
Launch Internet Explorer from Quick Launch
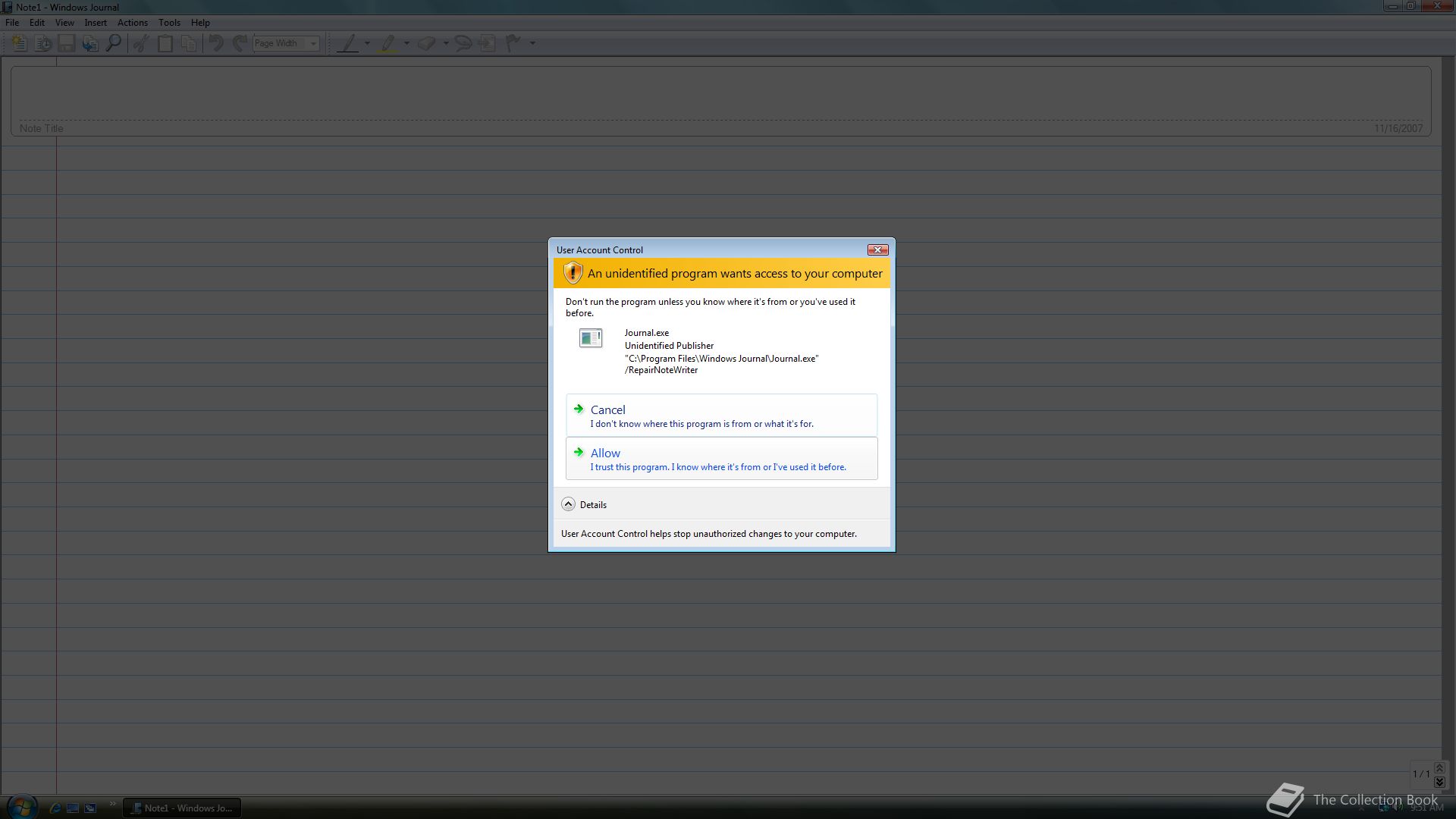pos(55,808)
